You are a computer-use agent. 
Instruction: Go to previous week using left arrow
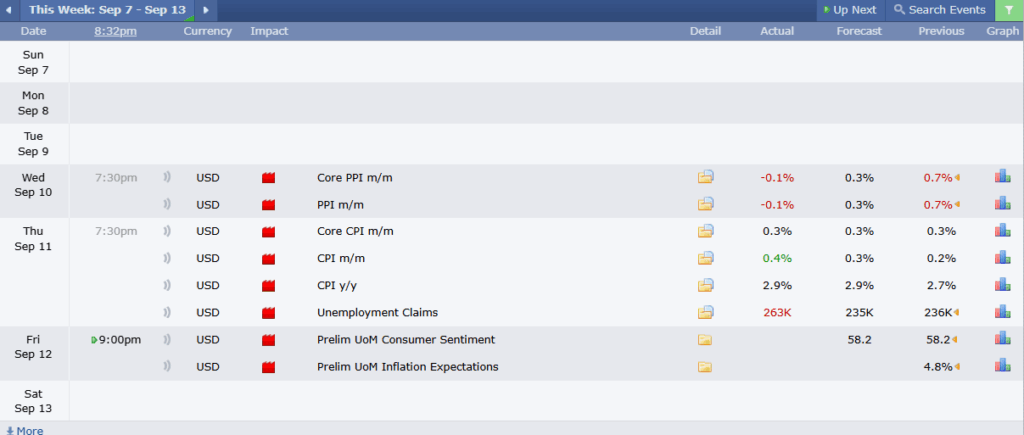pyautogui.click(x=8, y=10)
